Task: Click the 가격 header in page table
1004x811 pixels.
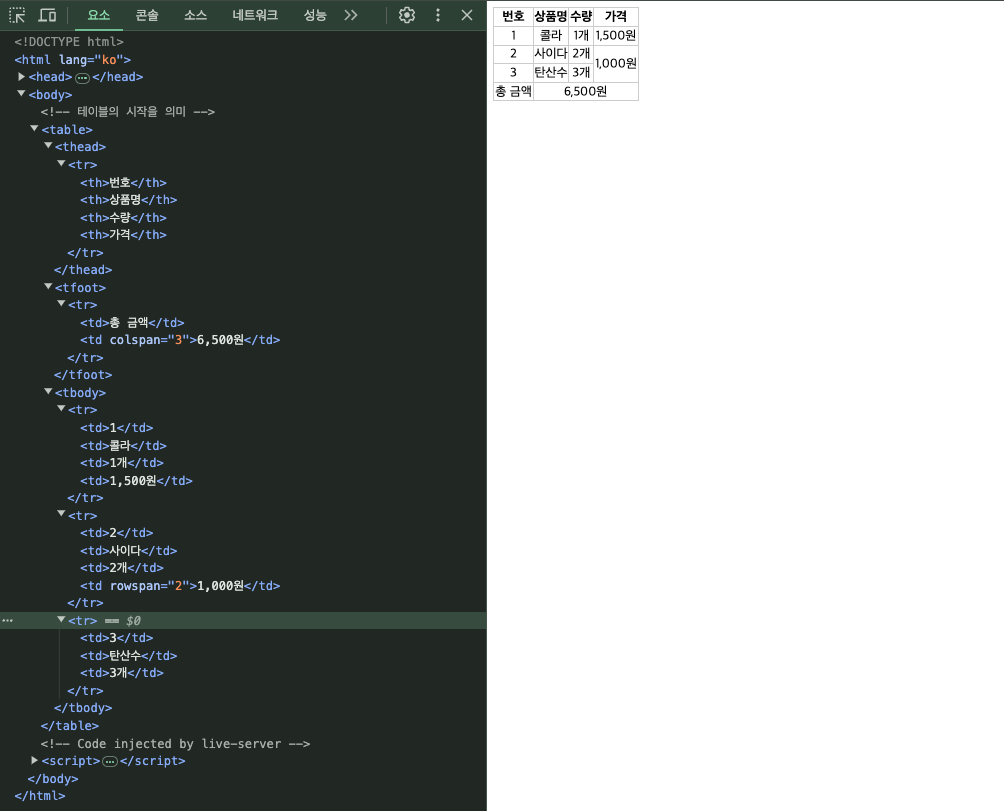Action: [615, 17]
